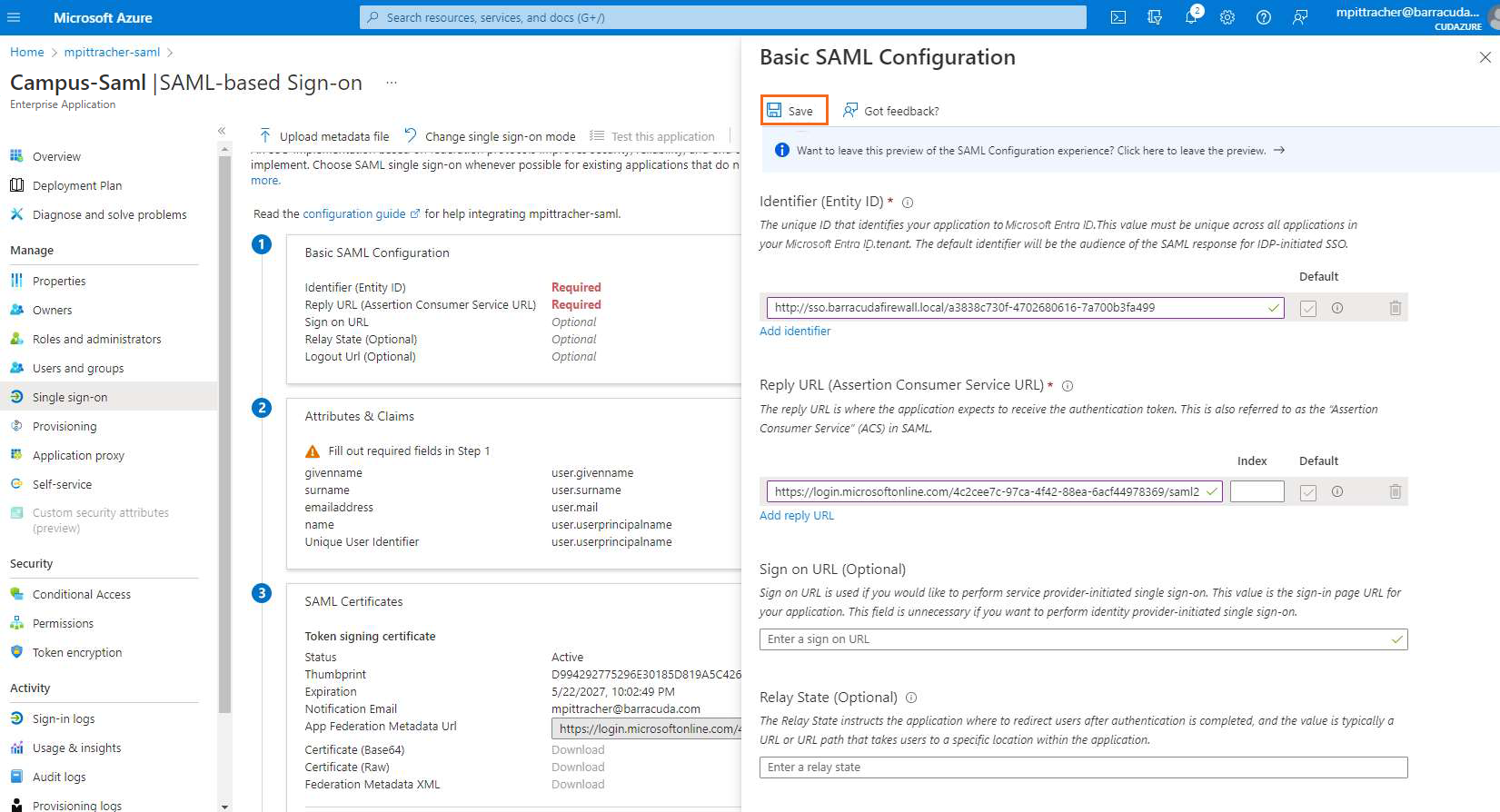Open Conditional Access under Security
1500x812 pixels.
click(82, 594)
